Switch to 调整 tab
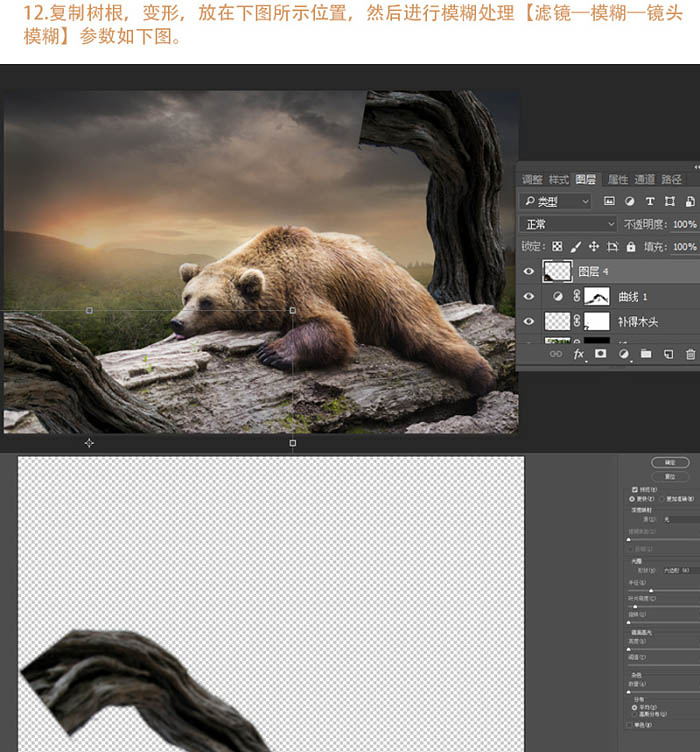Viewport: 700px width, 752px height. pyautogui.click(x=532, y=179)
